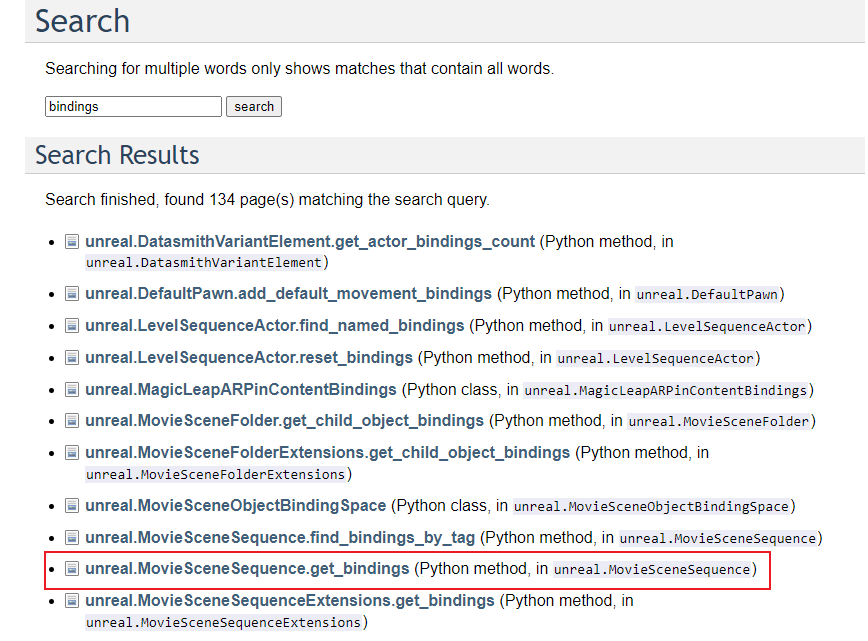The width and height of the screenshot is (868, 641).
Task: Open the unreal.MagicLeapARPinContentBindings class link
Action: pos(241,389)
